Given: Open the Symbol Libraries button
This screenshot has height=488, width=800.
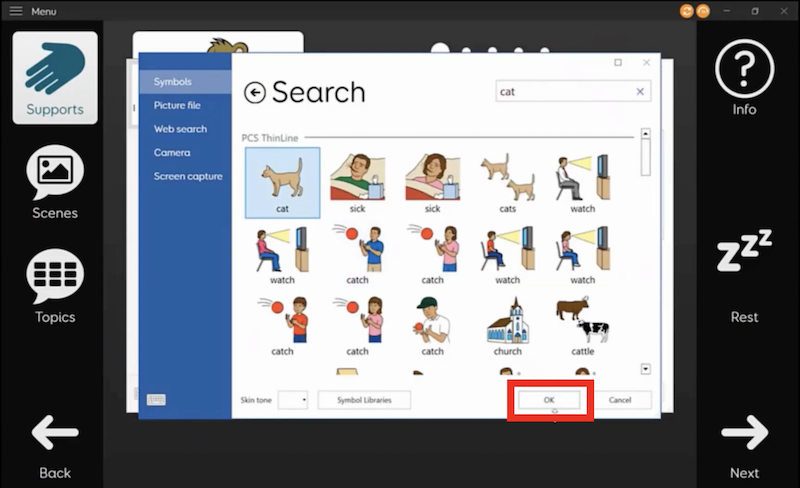Looking at the screenshot, I should coord(364,400).
